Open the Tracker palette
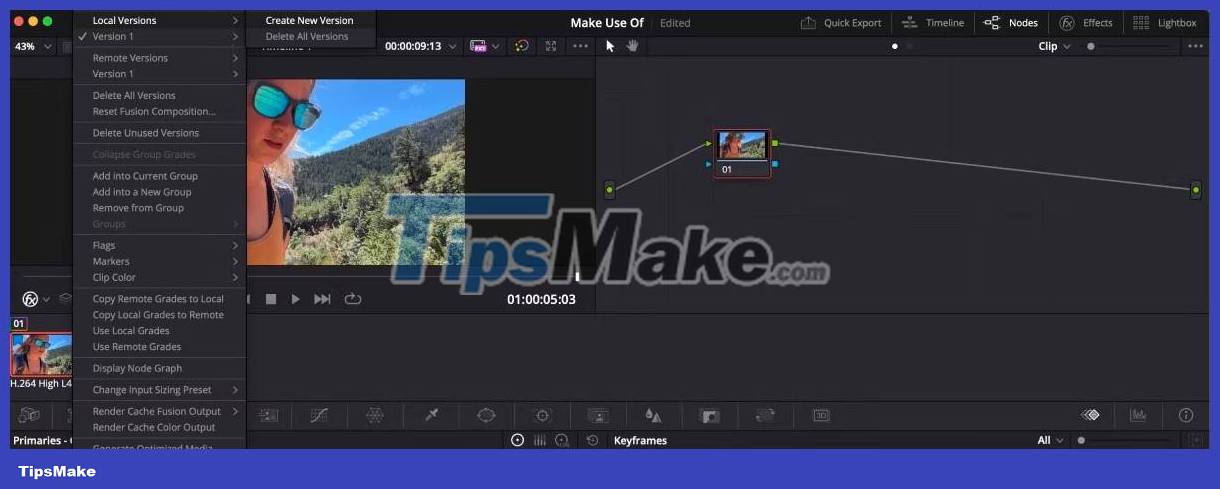The height and width of the screenshot is (489, 1220). [x=542, y=415]
